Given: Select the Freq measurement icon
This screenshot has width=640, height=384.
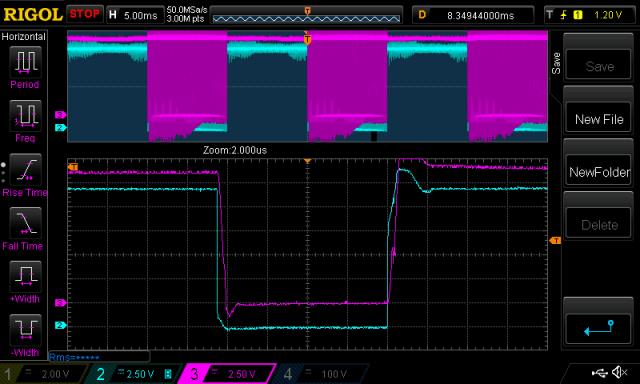Looking at the screenshot, I should coord(25,115).
